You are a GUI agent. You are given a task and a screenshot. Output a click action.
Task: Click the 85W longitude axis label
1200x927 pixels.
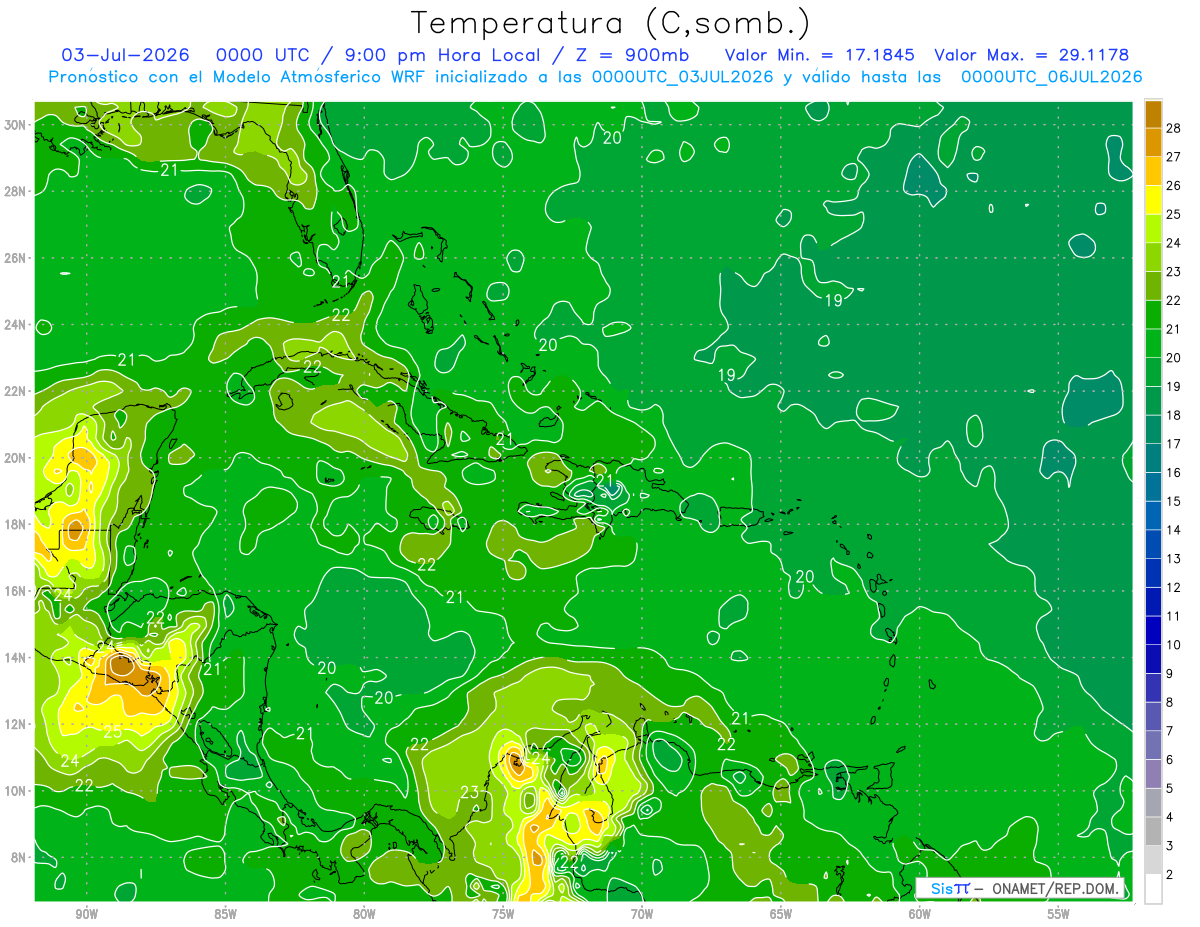pyautogui.click(x=225, y=914)
